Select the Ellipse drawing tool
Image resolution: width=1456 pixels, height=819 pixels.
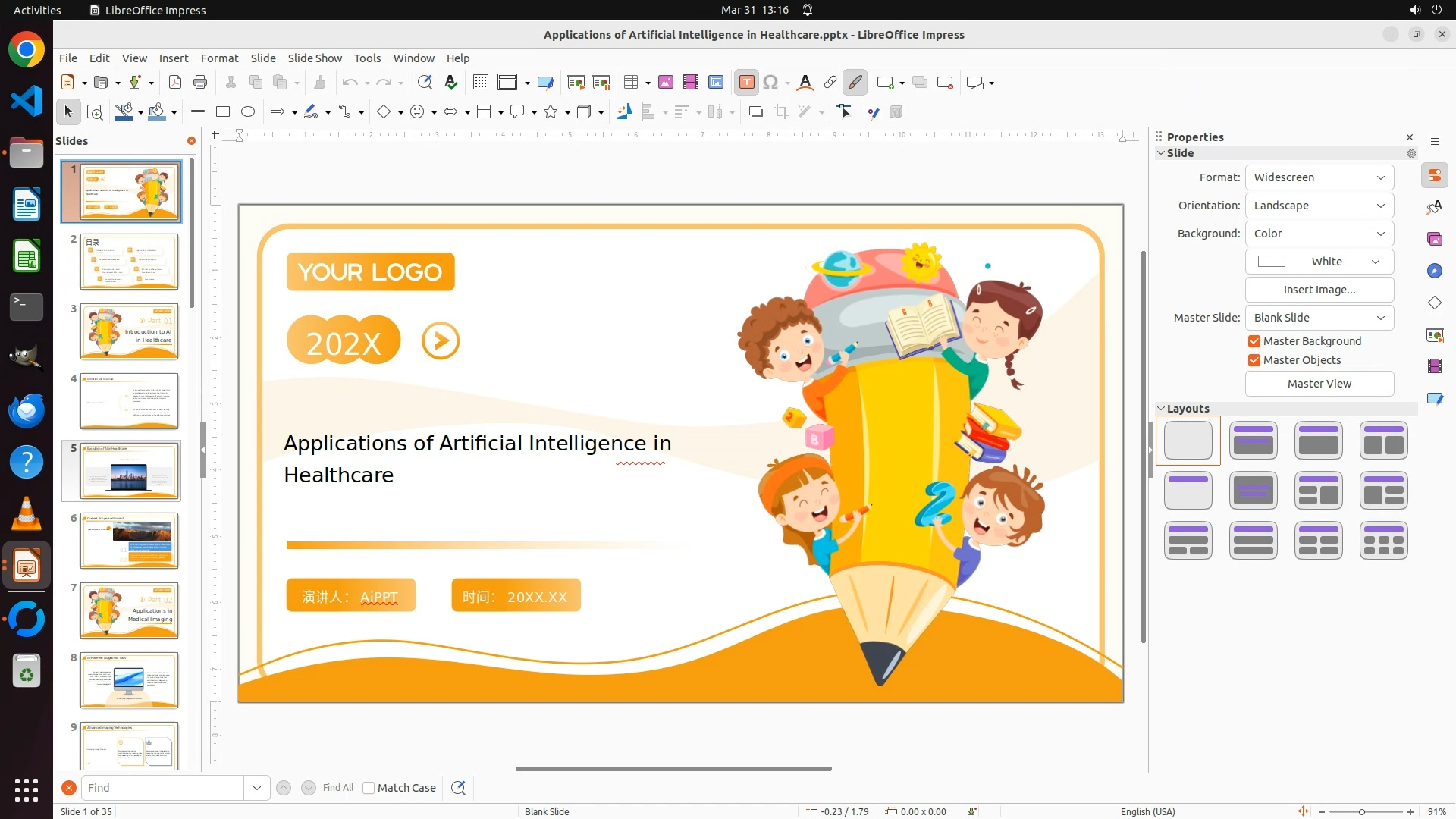[x=248, y=111]
